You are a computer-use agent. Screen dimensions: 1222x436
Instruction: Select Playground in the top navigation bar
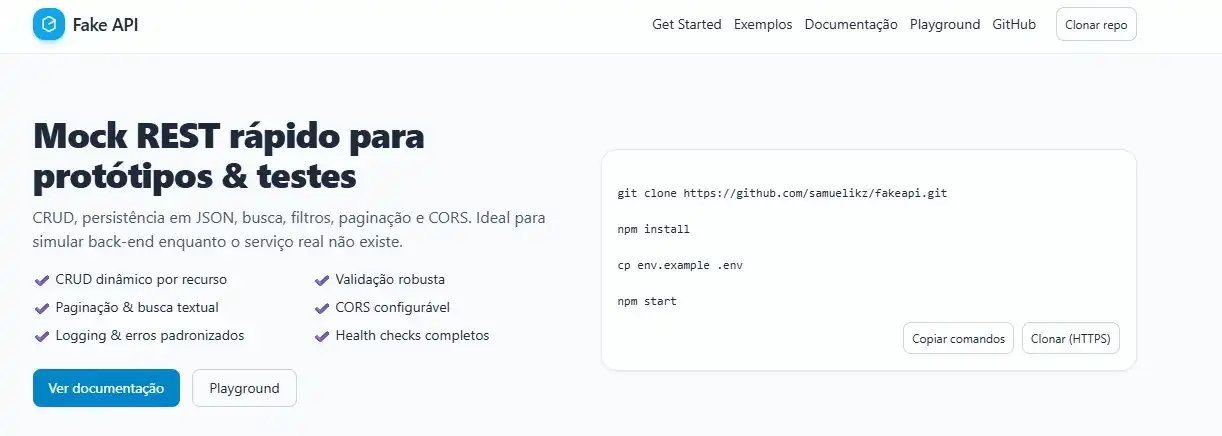click(944, 25)
